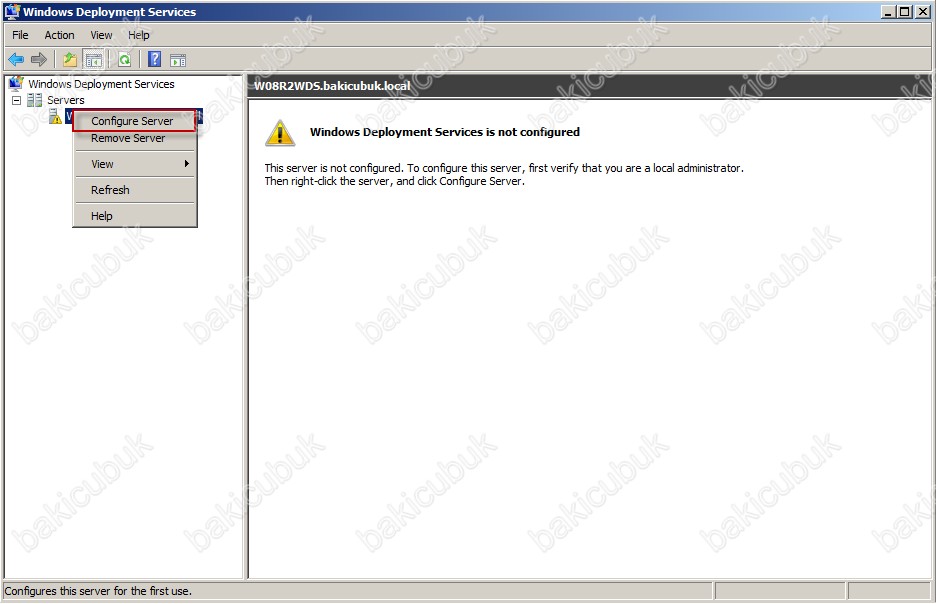Viewport: 936px width, 604px height.
Task: Maximize the Windows Deployment Services window
Action: [x=905, y=11]
